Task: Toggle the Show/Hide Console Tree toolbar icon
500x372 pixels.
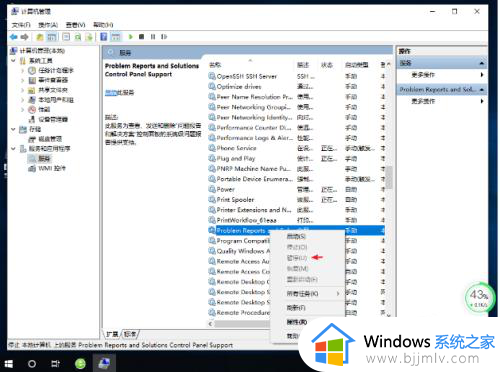Action: pos(52,37)
